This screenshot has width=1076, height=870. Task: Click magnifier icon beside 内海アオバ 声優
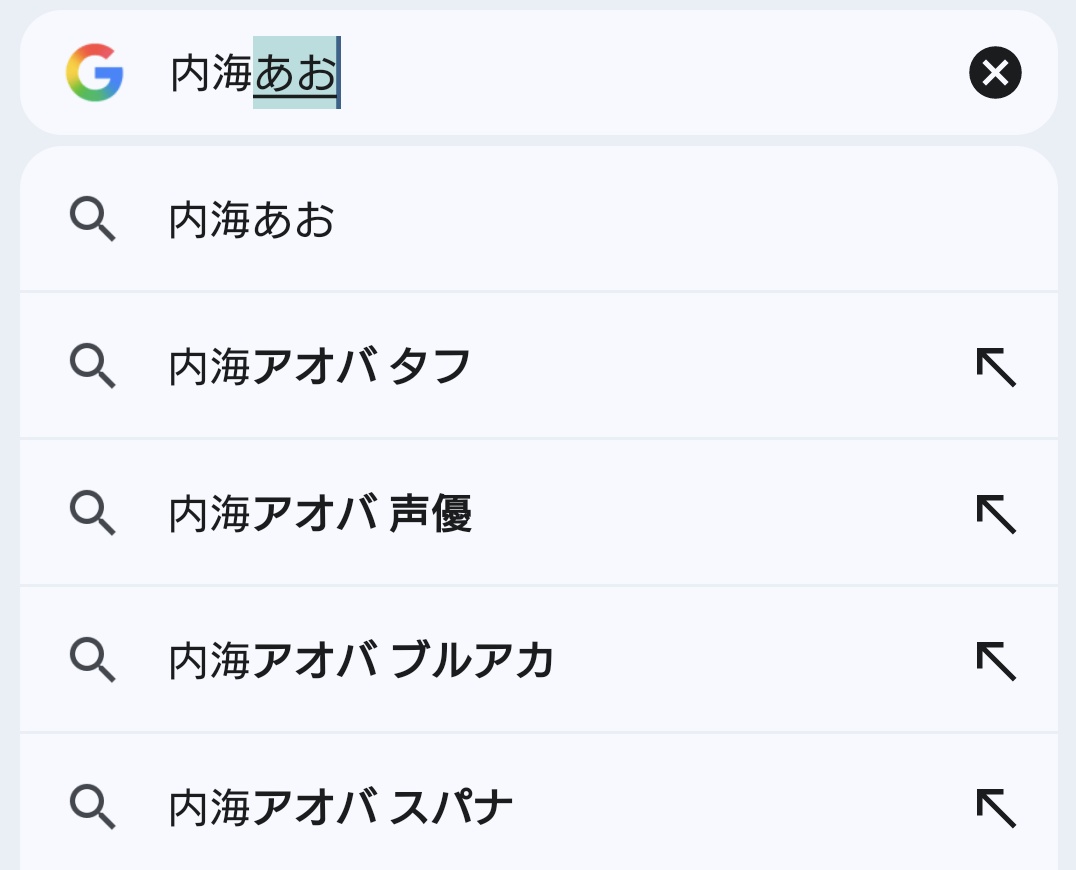coord(93,512)
